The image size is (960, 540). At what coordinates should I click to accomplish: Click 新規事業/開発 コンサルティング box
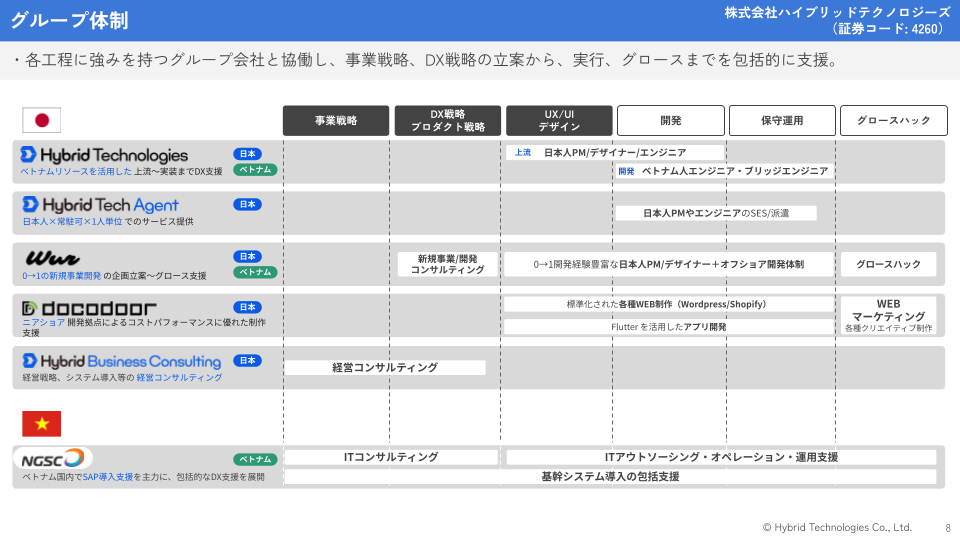448,264
